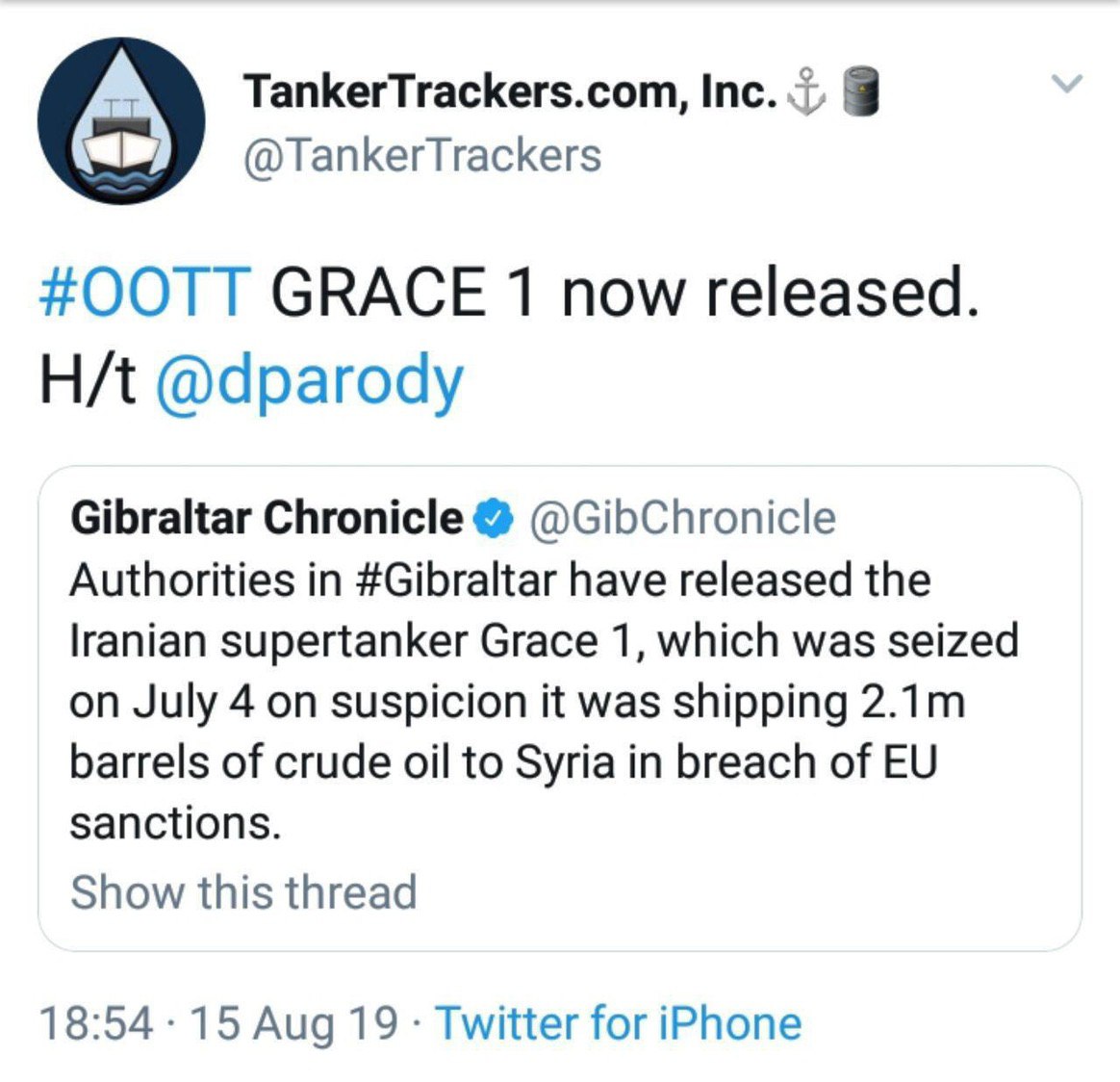Viewport: 1120px width, 1082px height.
Task: Open the @dparody mention
Action: point(308,382)
